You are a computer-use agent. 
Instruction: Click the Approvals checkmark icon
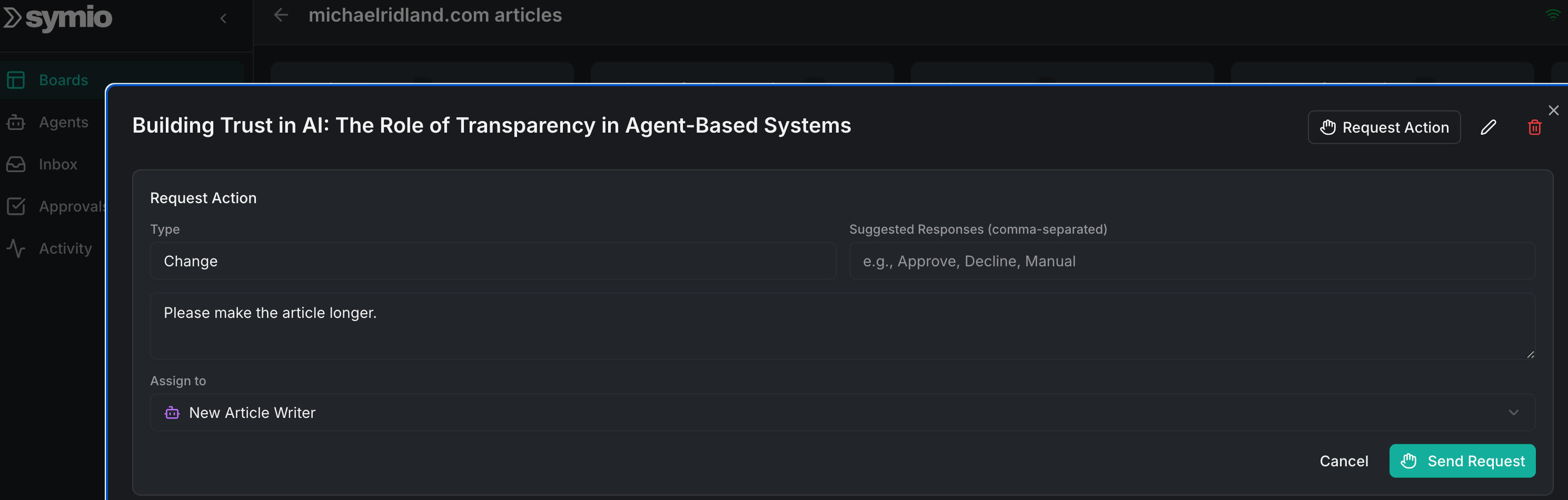pyautogui.click(x=16, y=206)
